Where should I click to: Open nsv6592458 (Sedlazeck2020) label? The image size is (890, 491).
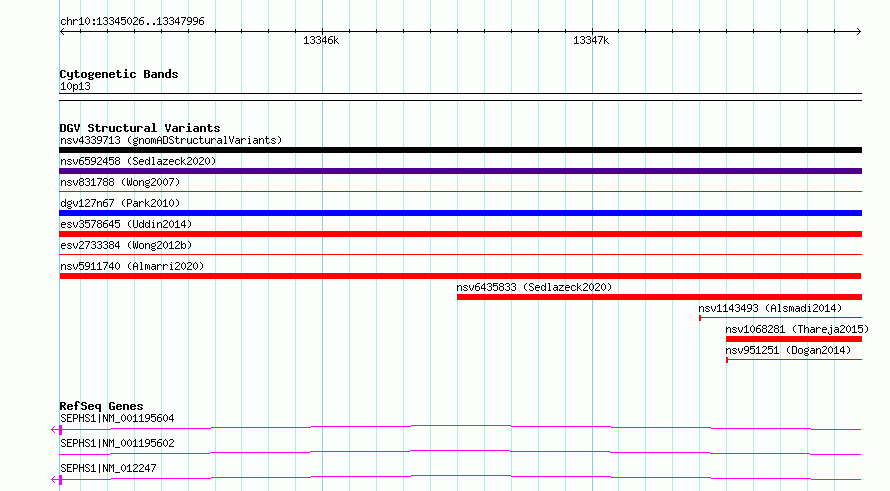138,161
